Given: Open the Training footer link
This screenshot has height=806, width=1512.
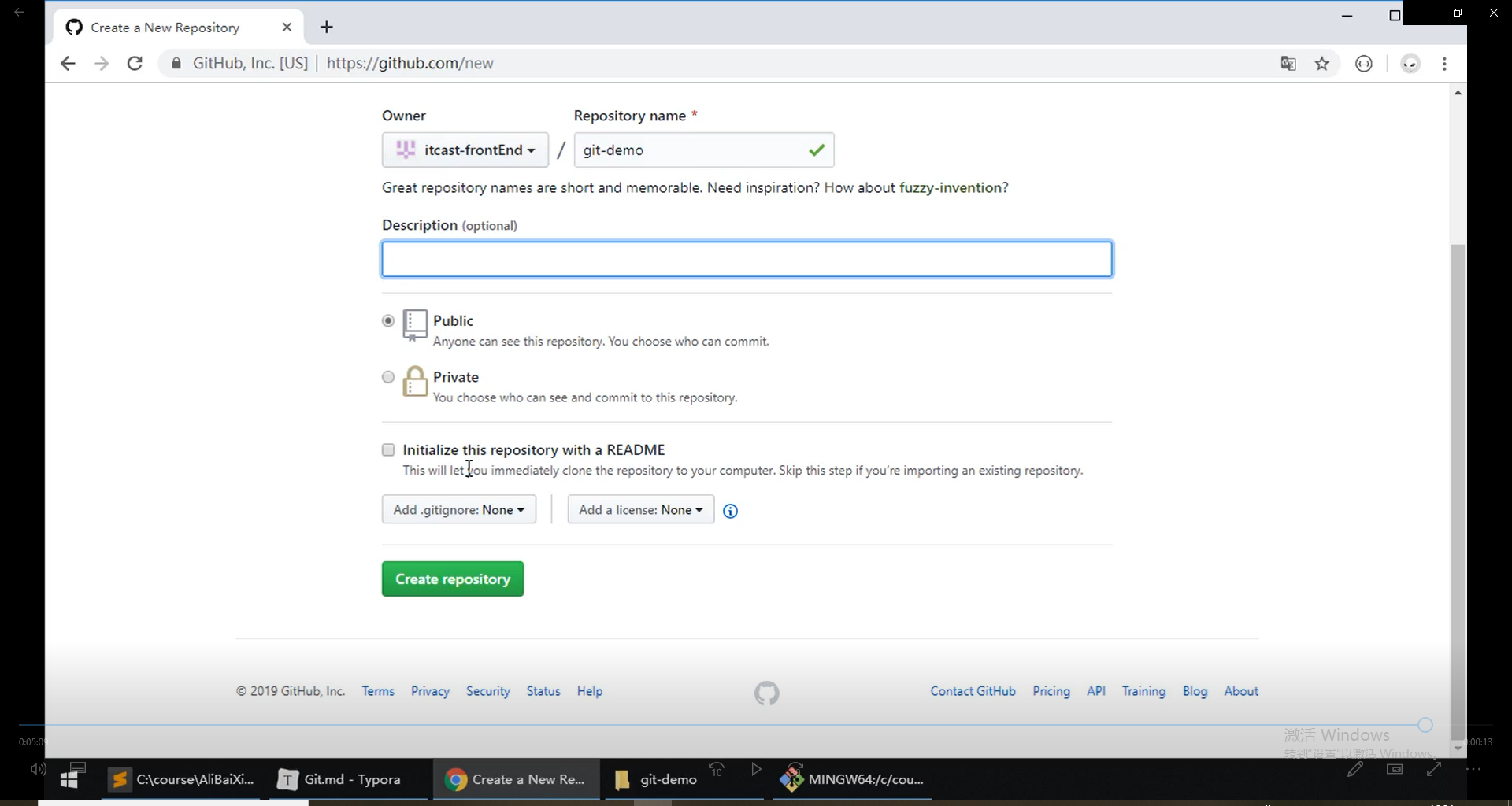Looking at the screenshot, I should click(x=1143, y=691).
